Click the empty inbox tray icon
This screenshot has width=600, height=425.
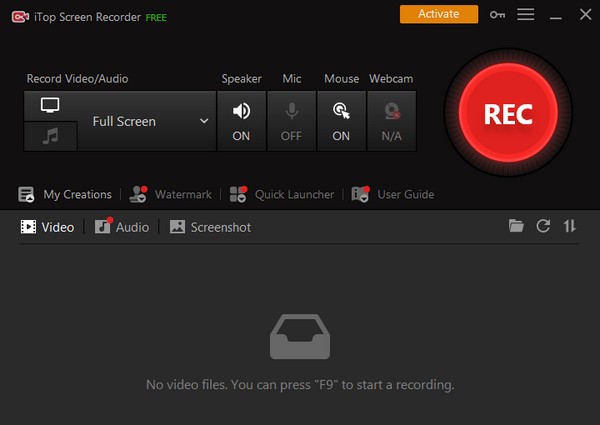pos(300,336)
